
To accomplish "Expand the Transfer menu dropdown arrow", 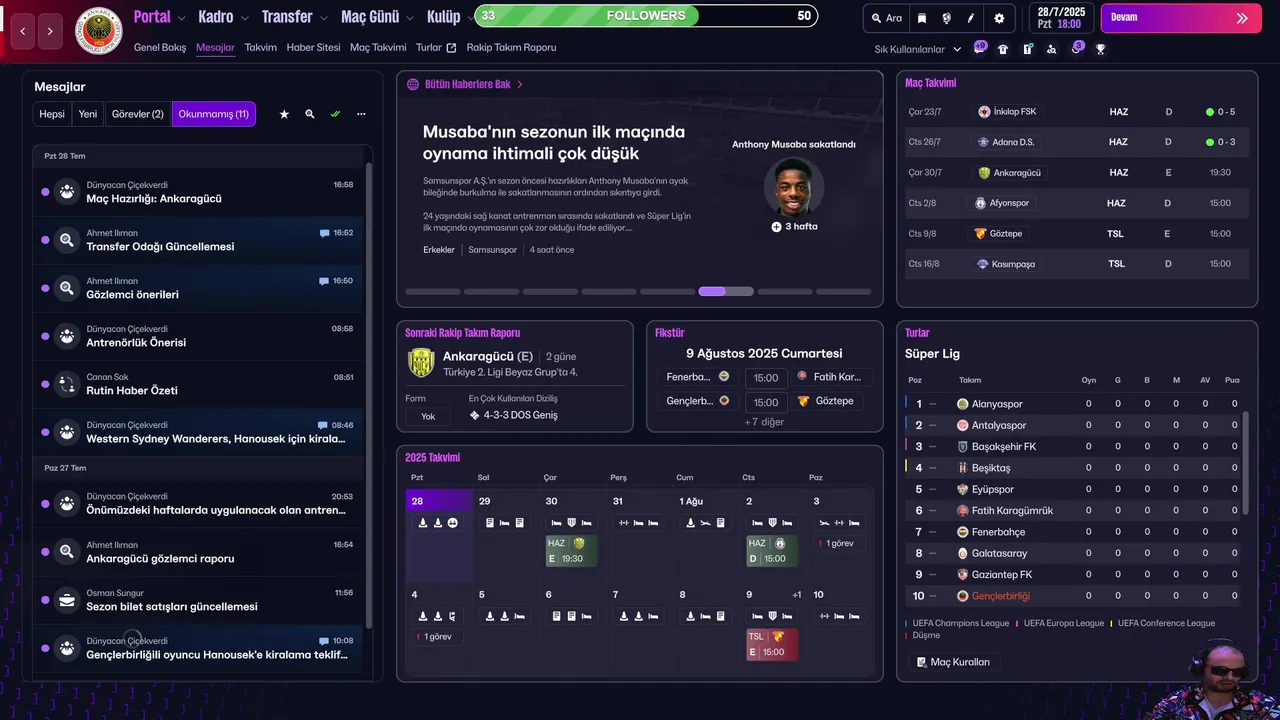I will (x=323, y=18).
